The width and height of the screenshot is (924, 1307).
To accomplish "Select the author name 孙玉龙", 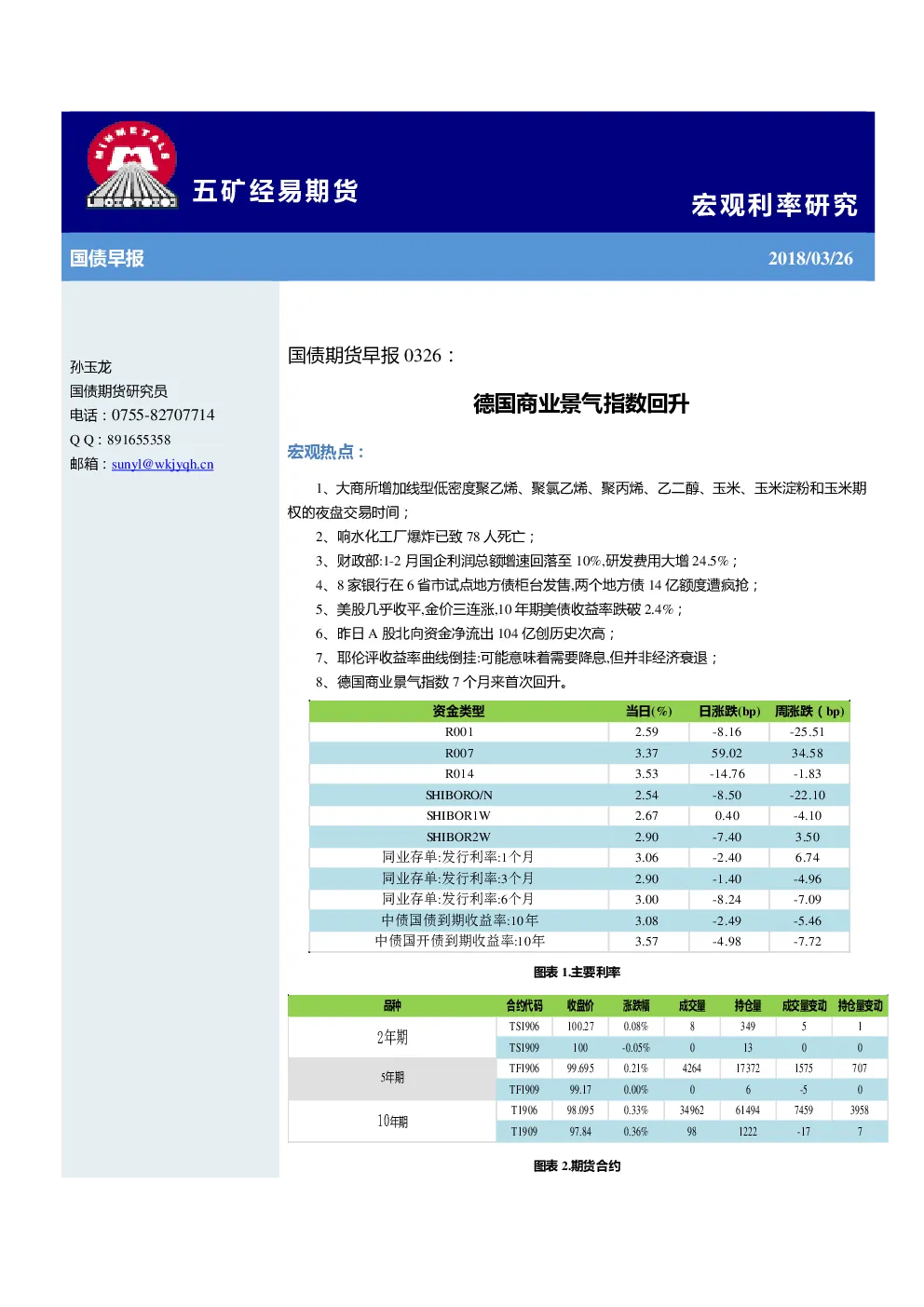I will pos(90,367).
